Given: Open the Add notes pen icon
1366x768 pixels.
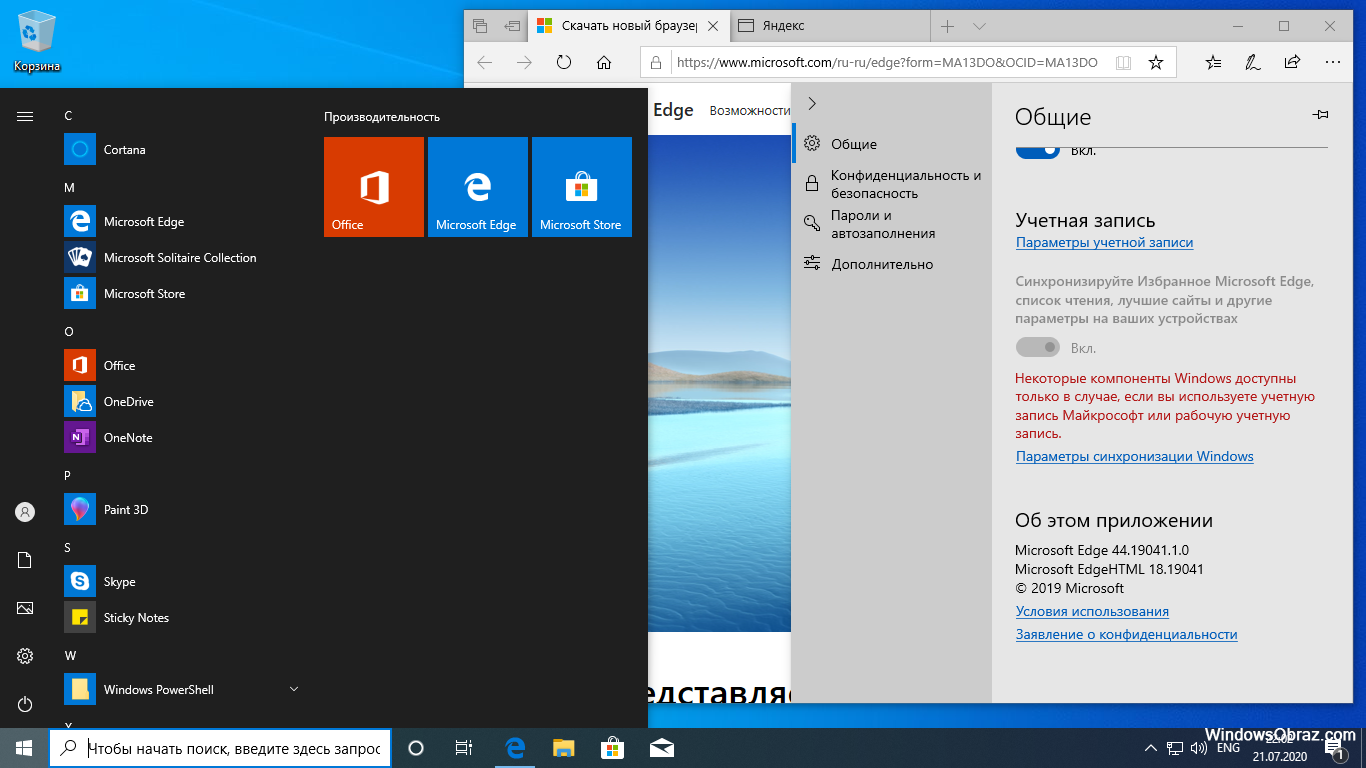Looking at the screenshot, I should (x=1252, y=62).
